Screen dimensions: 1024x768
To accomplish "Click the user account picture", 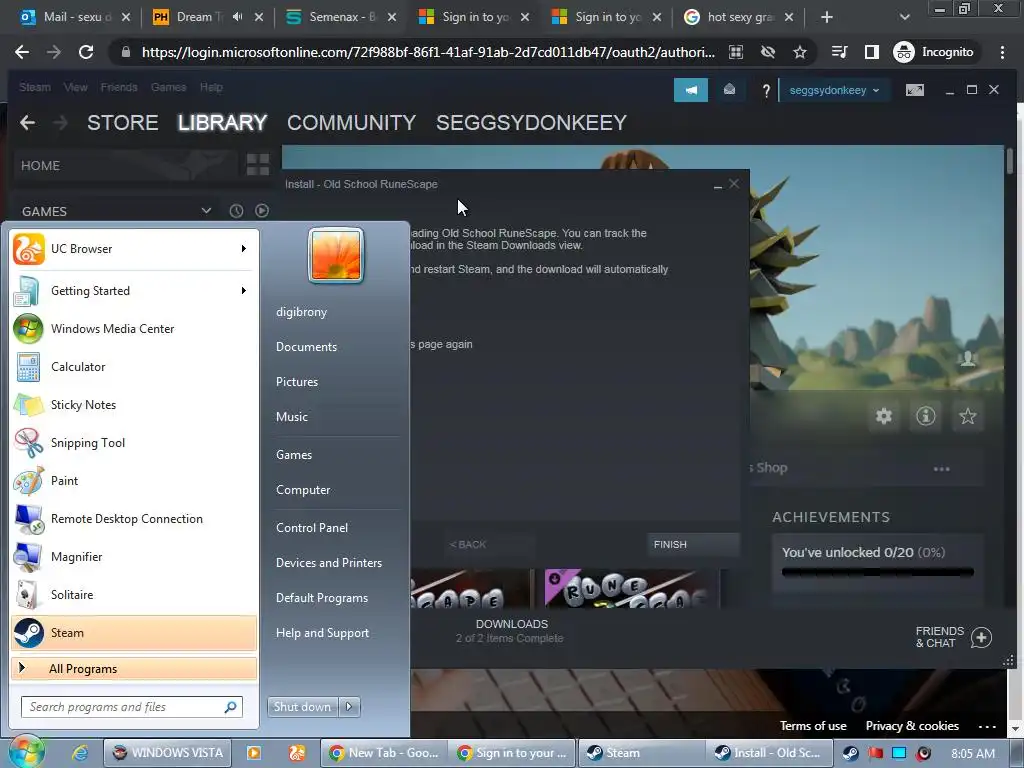I will (x=336, y=255).
